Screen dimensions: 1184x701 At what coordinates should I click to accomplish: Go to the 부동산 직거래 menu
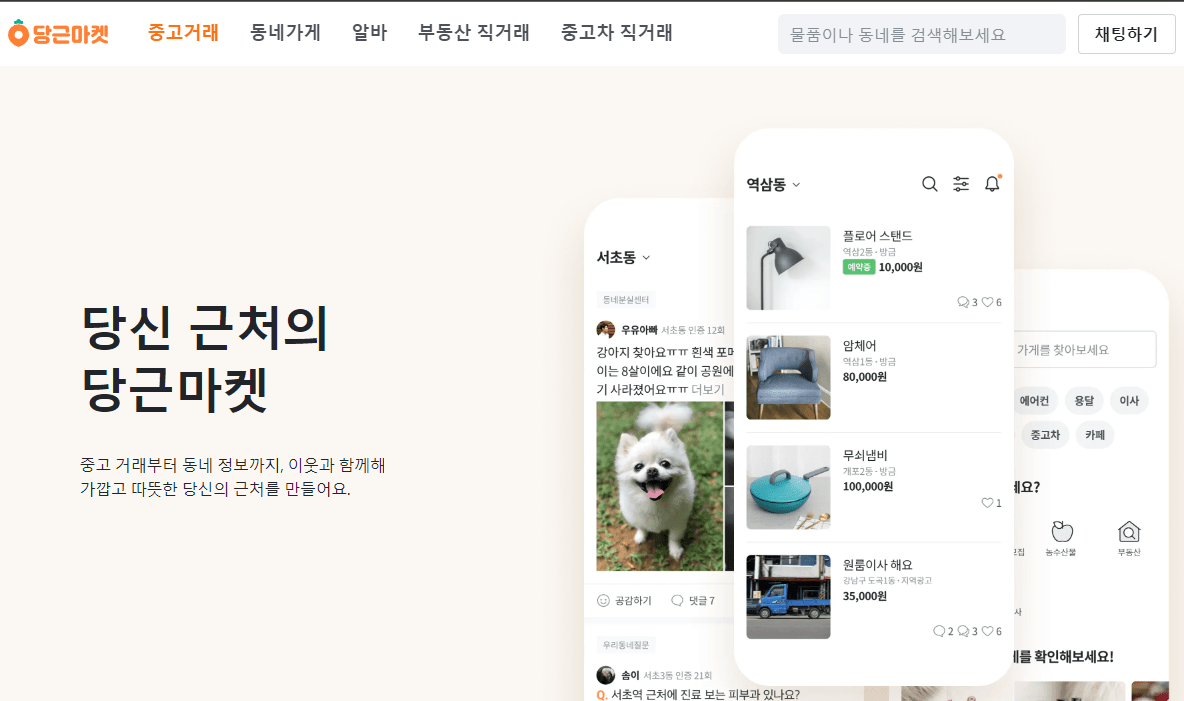(473, 32)
